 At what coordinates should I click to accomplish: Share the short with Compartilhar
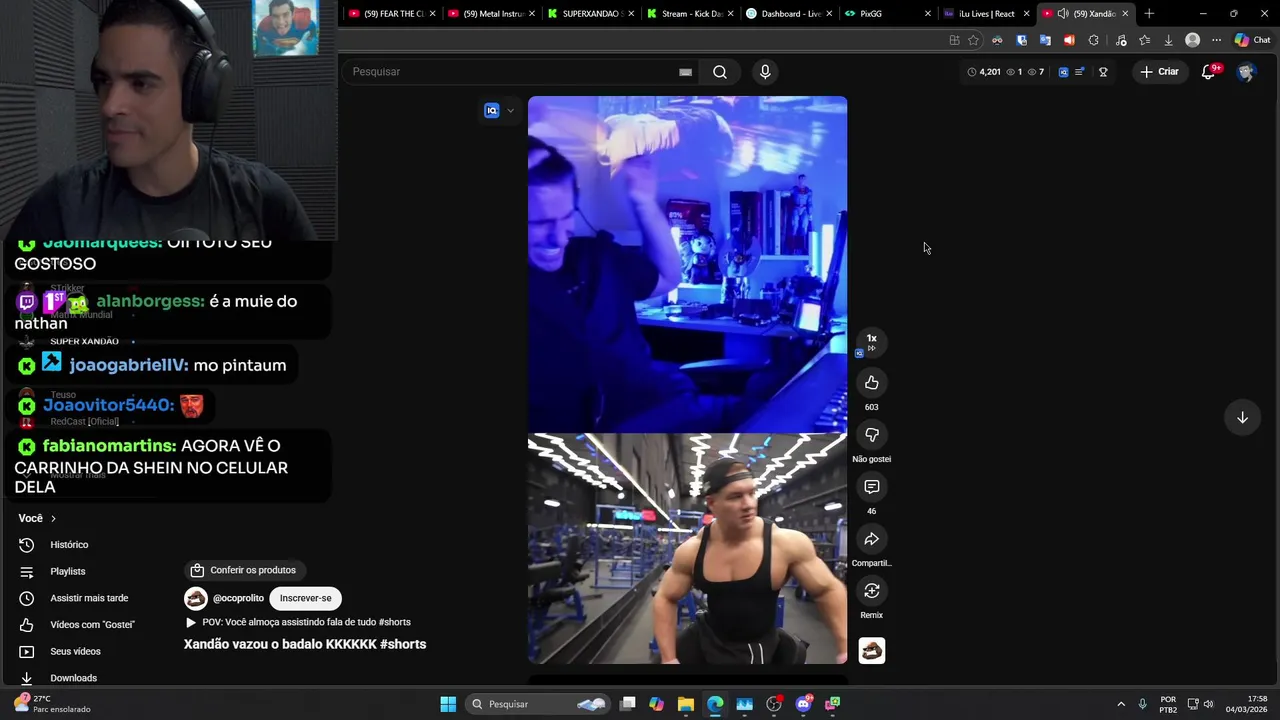click(871, 539)
